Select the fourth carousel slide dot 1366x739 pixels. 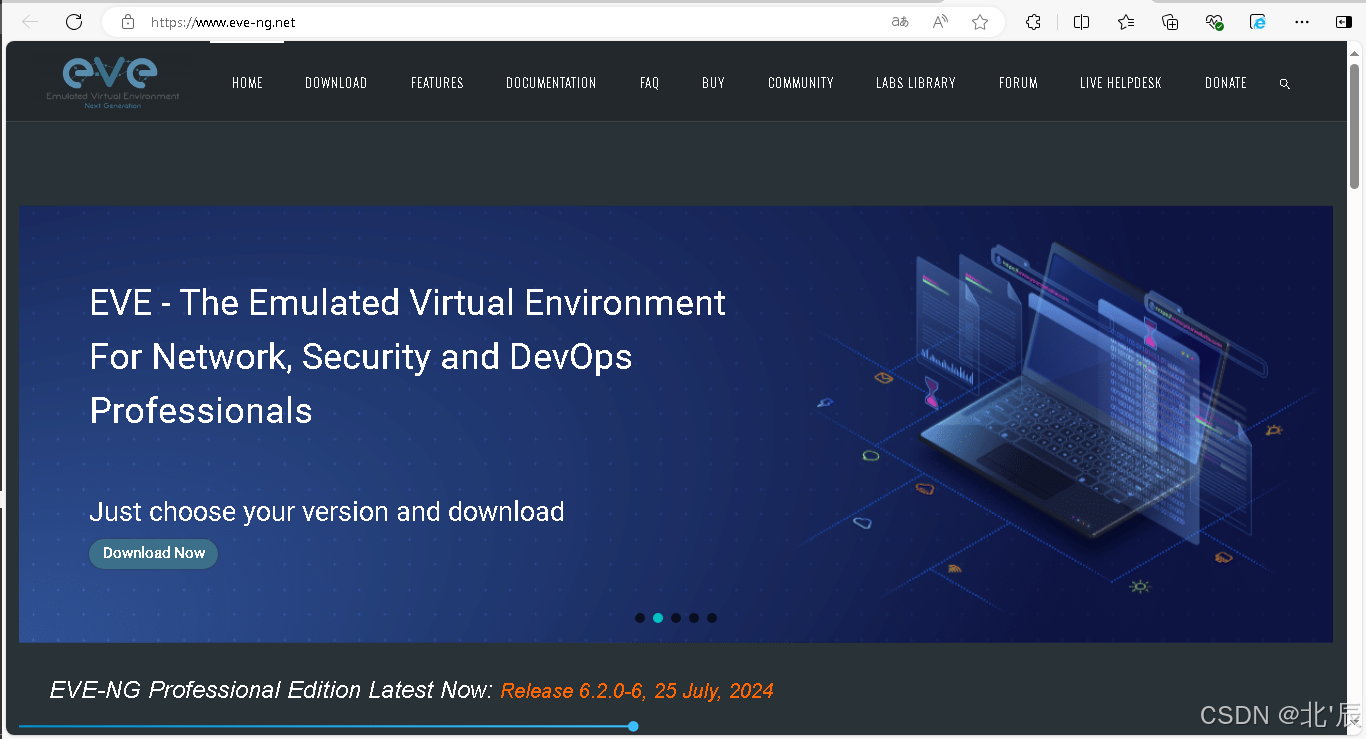pos(694,618)
